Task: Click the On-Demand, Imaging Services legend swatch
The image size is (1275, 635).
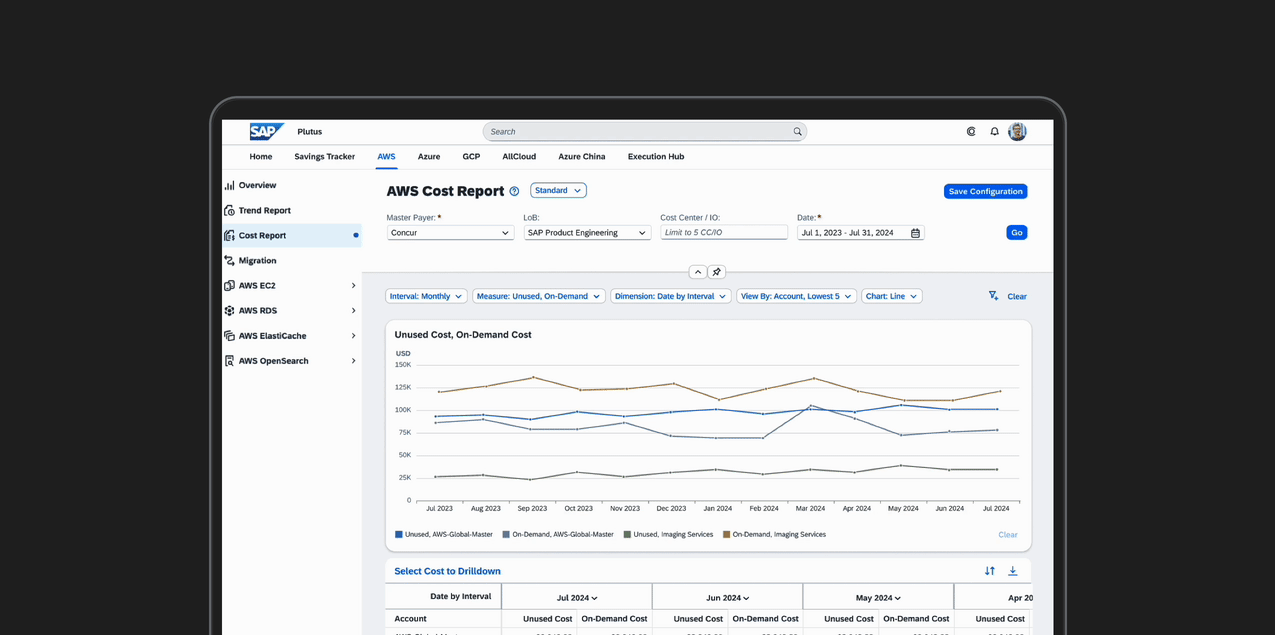Action: [x=727, y=535]
